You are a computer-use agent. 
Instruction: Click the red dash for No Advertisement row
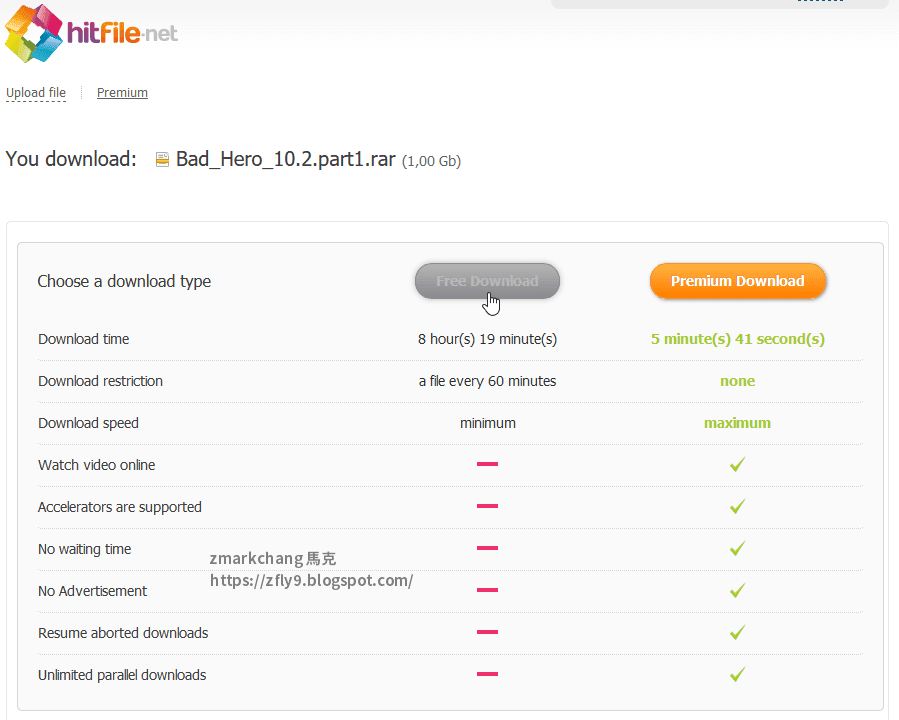click(487, 590)
